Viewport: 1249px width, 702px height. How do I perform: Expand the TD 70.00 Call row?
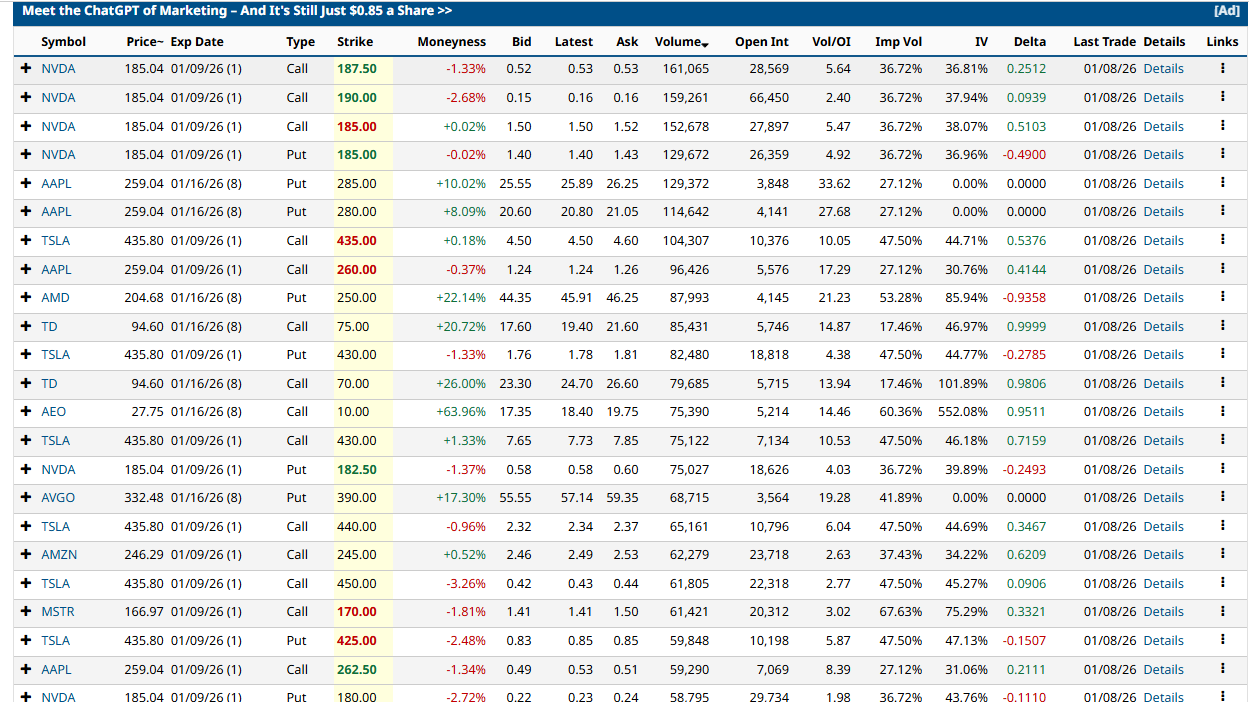[26, 384]
